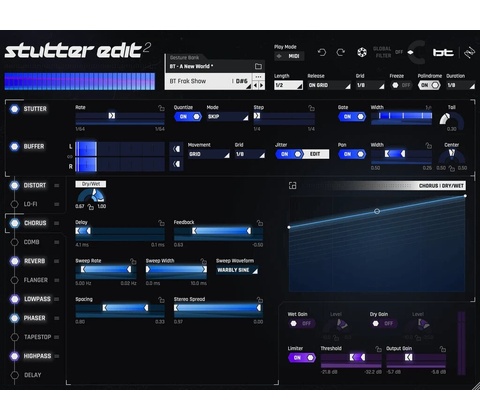Click the lock icon for Step

click(311, 108)
